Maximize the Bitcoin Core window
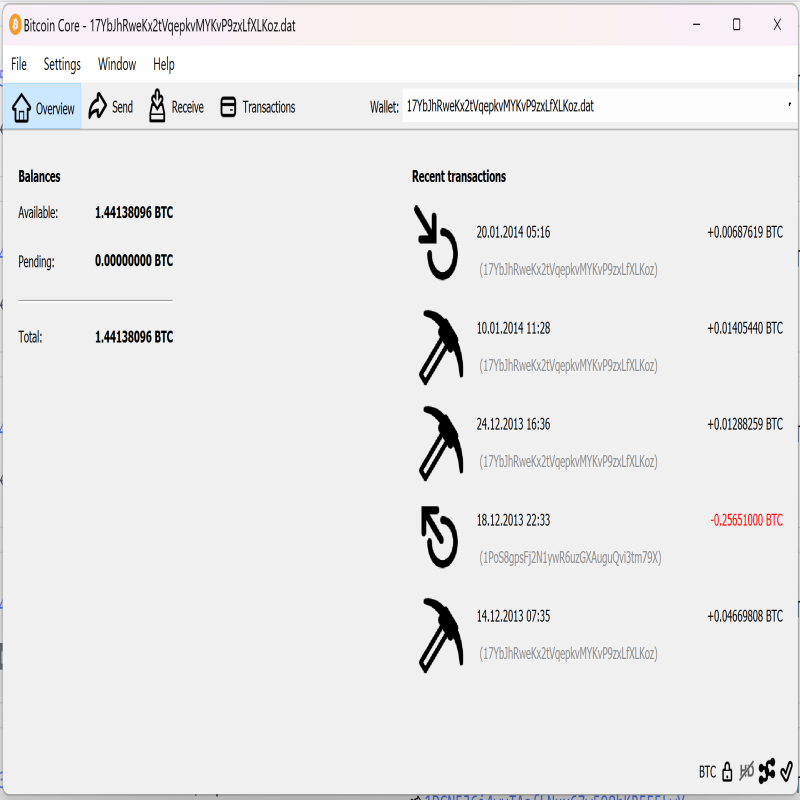 click(x=736, y=24)
